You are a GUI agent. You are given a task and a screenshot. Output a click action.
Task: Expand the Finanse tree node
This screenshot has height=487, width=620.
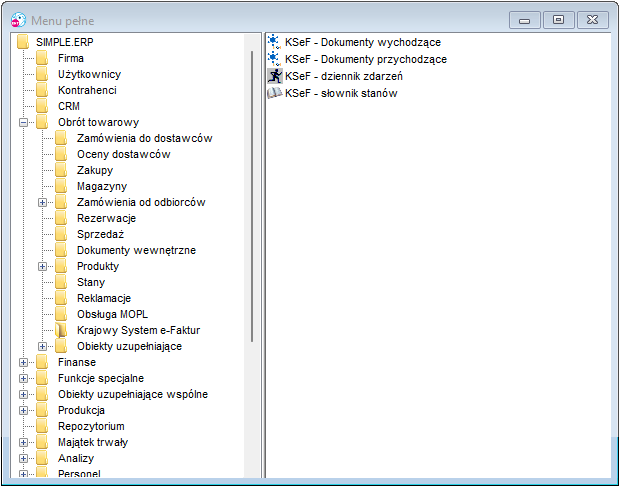point(23,362)
